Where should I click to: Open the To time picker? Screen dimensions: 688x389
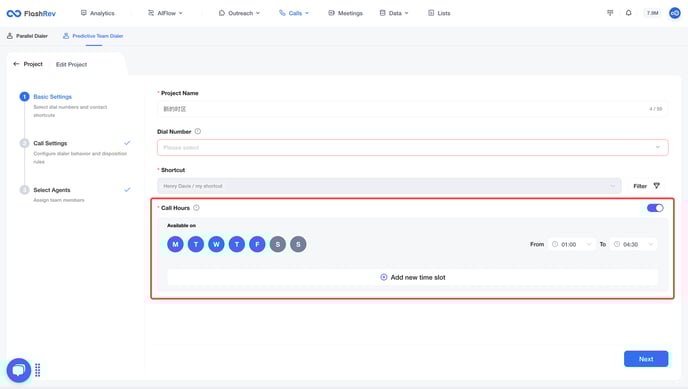634,244
